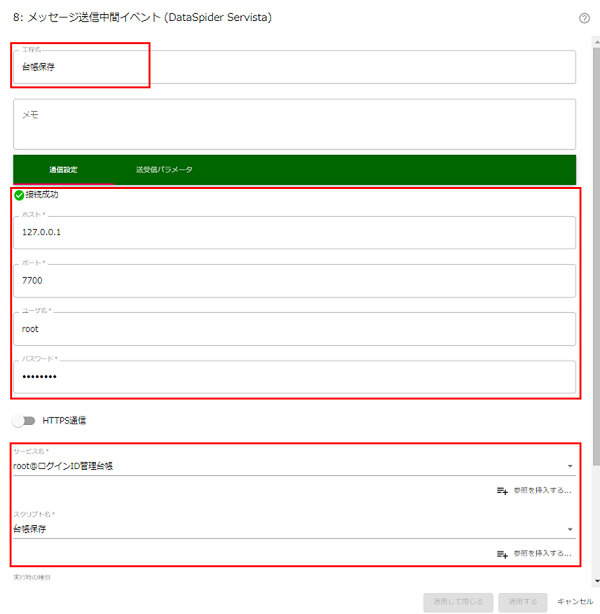
Task: Expand the サービス名 dropdown arrow
Action: click(570, 466)
